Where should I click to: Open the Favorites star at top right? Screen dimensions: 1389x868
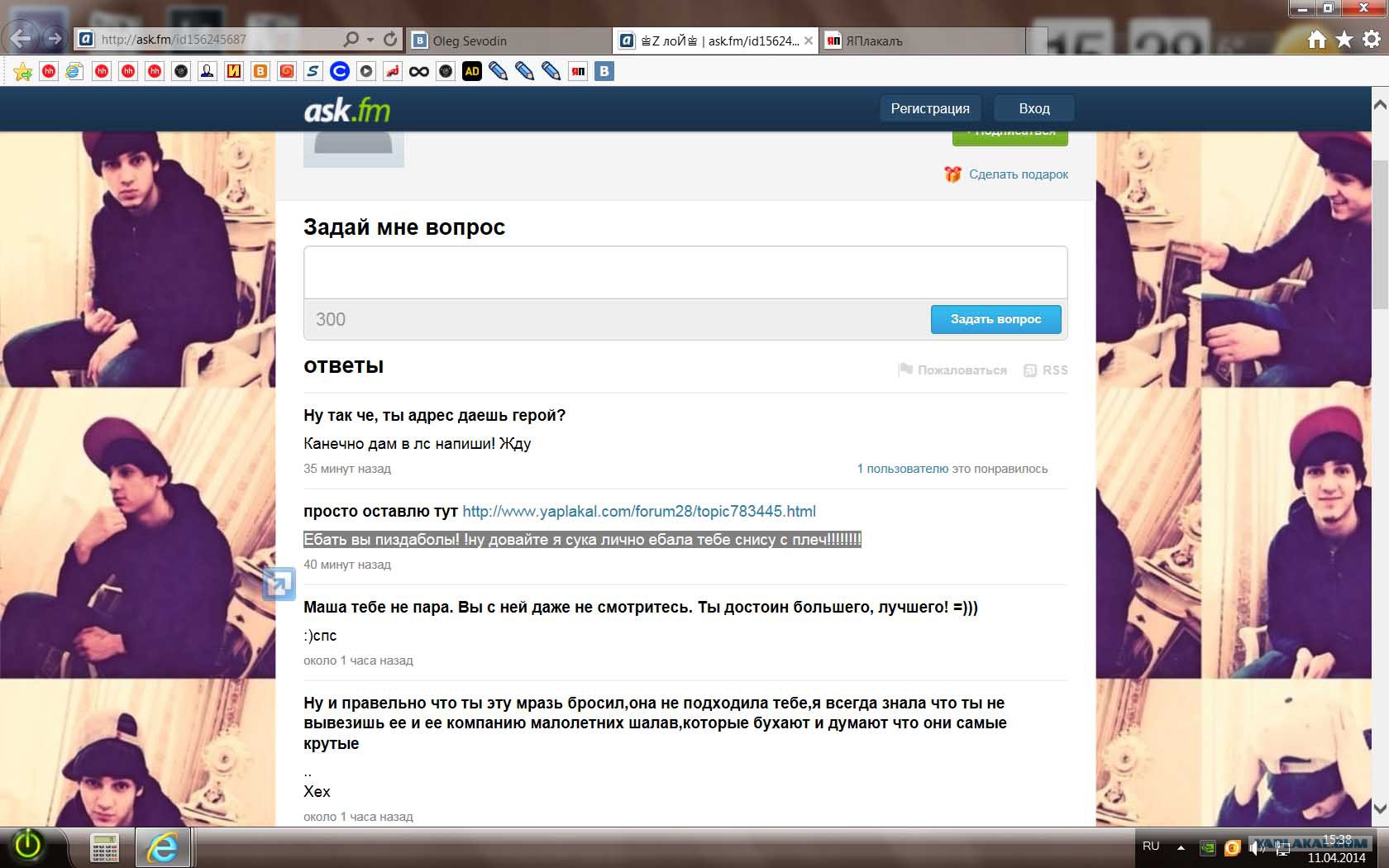(1345, 39)
